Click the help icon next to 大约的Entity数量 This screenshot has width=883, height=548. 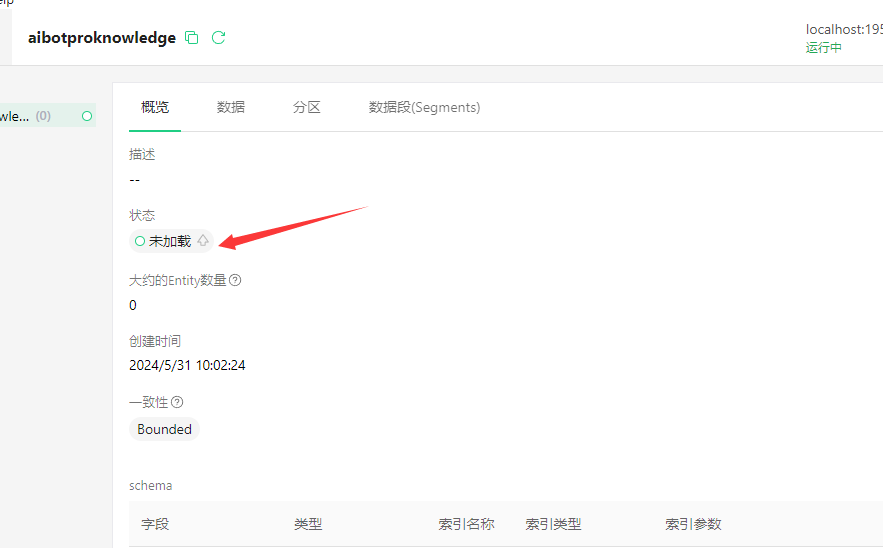[x=236, y=281]
